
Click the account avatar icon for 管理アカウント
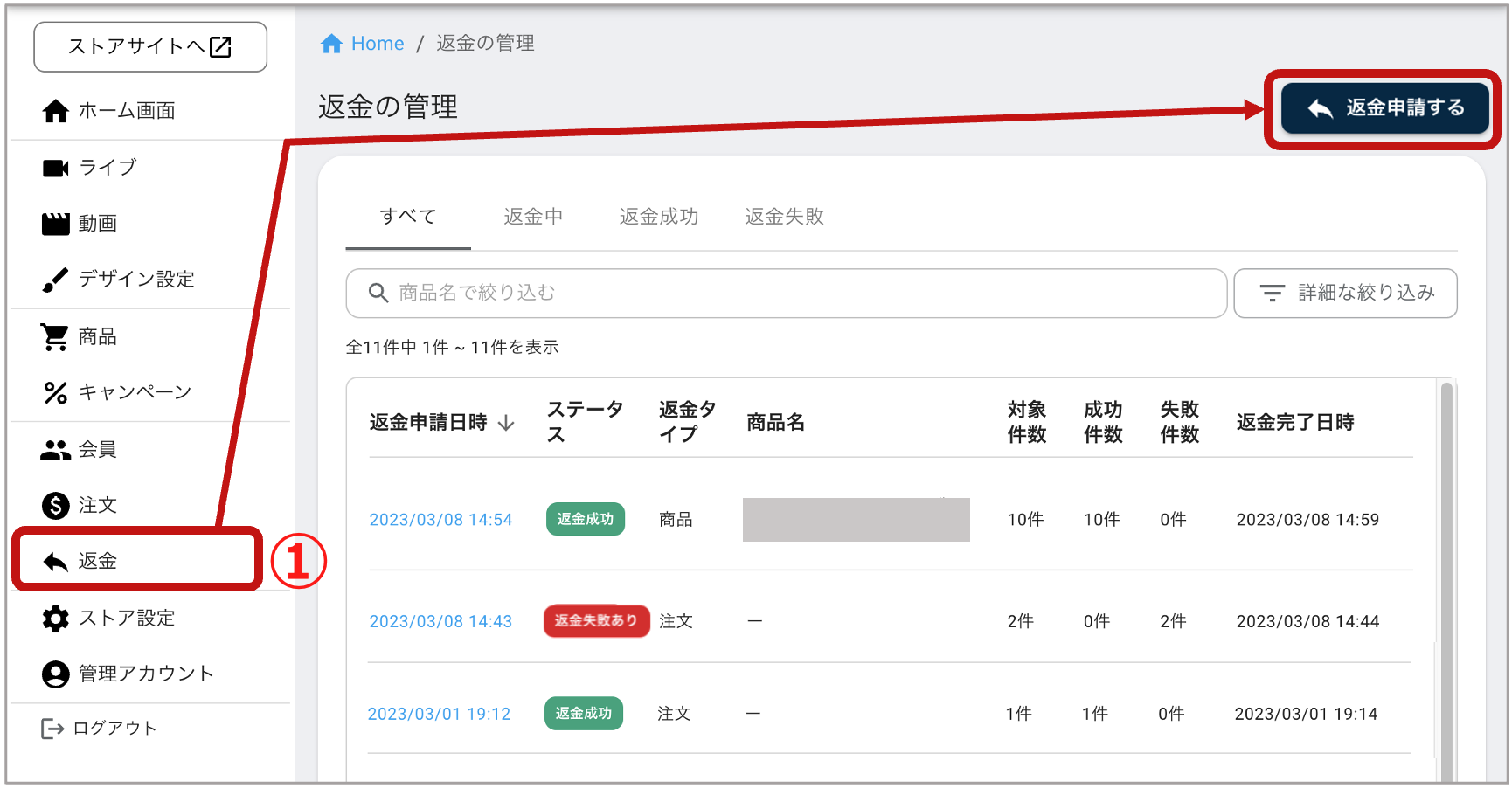tap(56, 674)
